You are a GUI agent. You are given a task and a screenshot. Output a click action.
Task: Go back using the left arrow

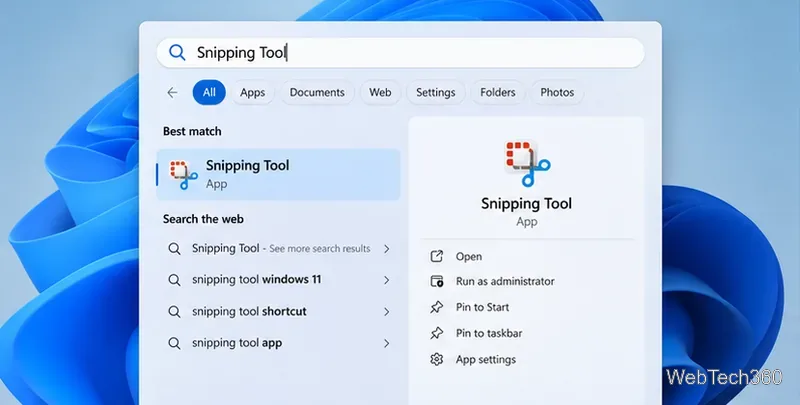click(172, 92)
